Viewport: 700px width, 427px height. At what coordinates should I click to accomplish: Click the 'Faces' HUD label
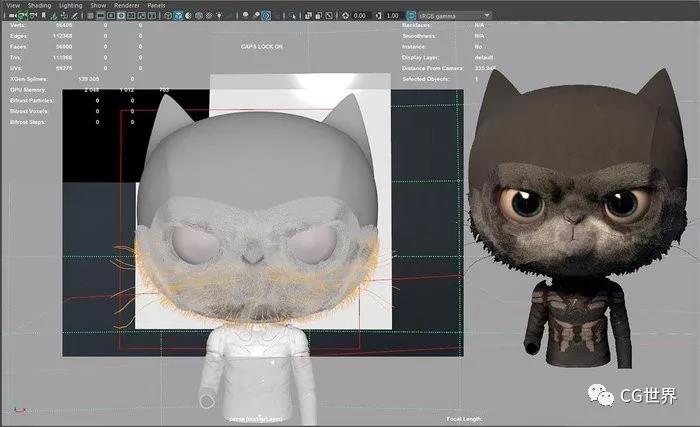tap(18, 46)
